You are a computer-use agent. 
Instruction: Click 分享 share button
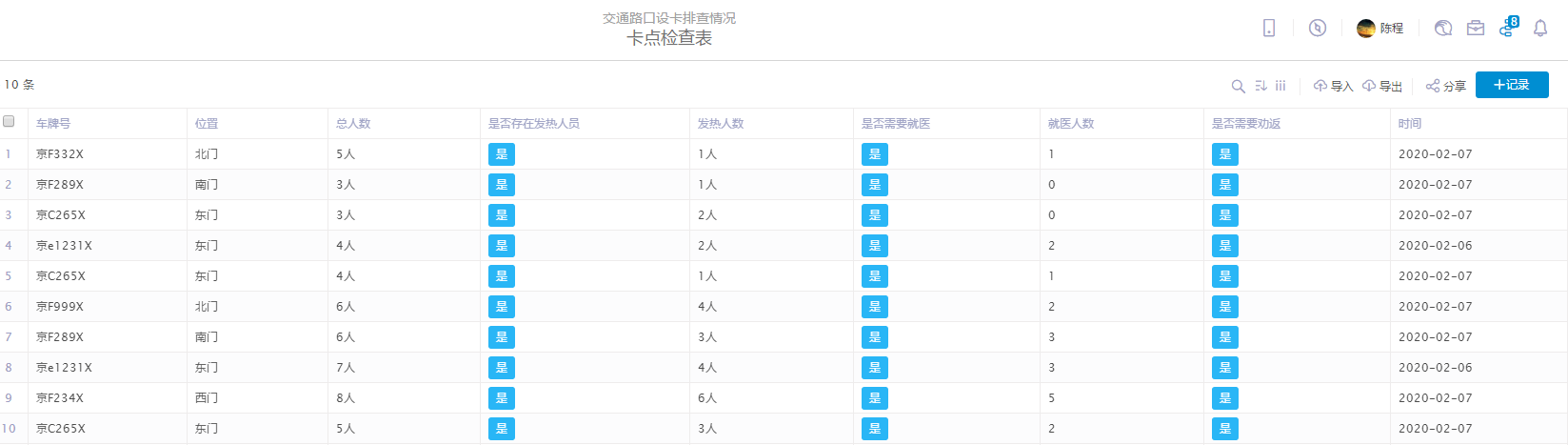coord(1446,86)
